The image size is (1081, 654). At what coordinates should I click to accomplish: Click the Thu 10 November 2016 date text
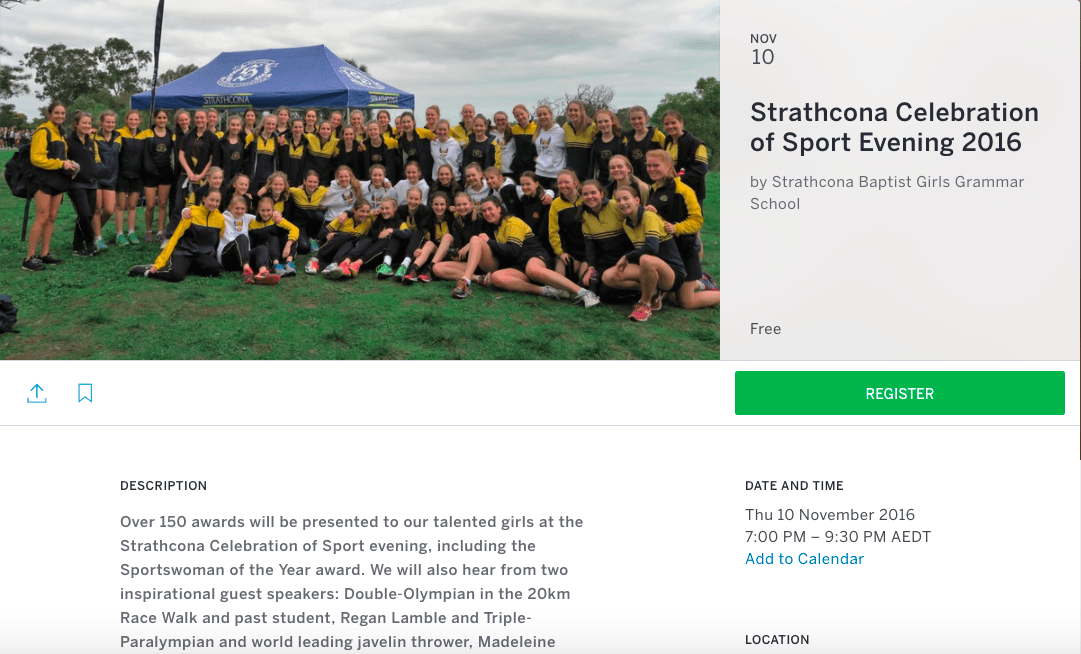830,515
